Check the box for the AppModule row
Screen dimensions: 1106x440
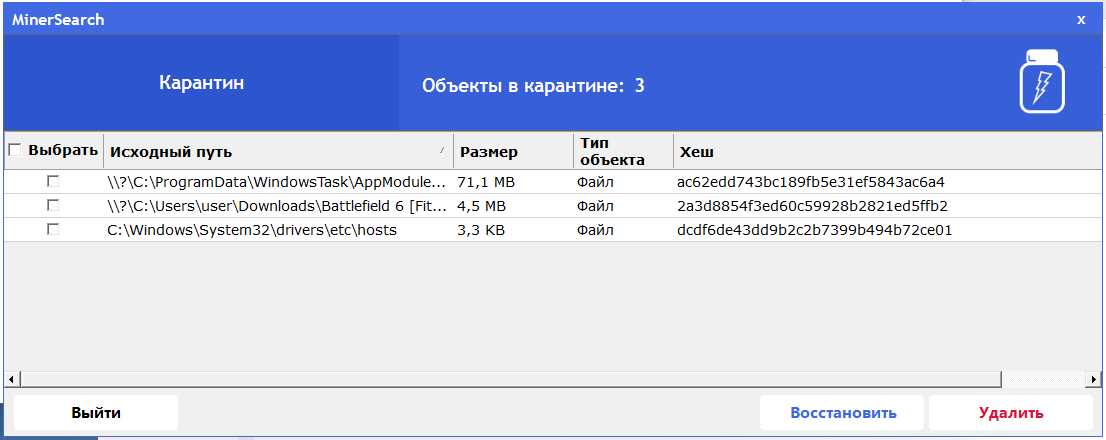(x=53, y=181)
